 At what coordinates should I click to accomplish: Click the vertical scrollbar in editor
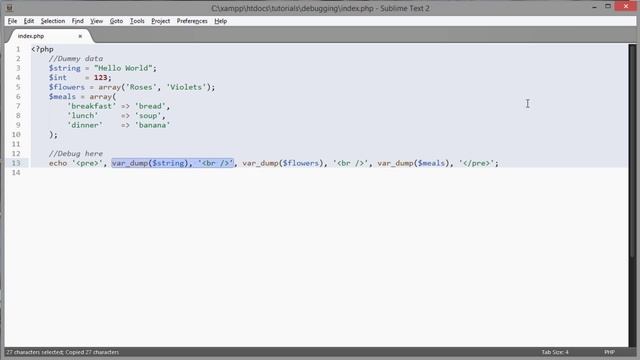(x=632, y=151)
